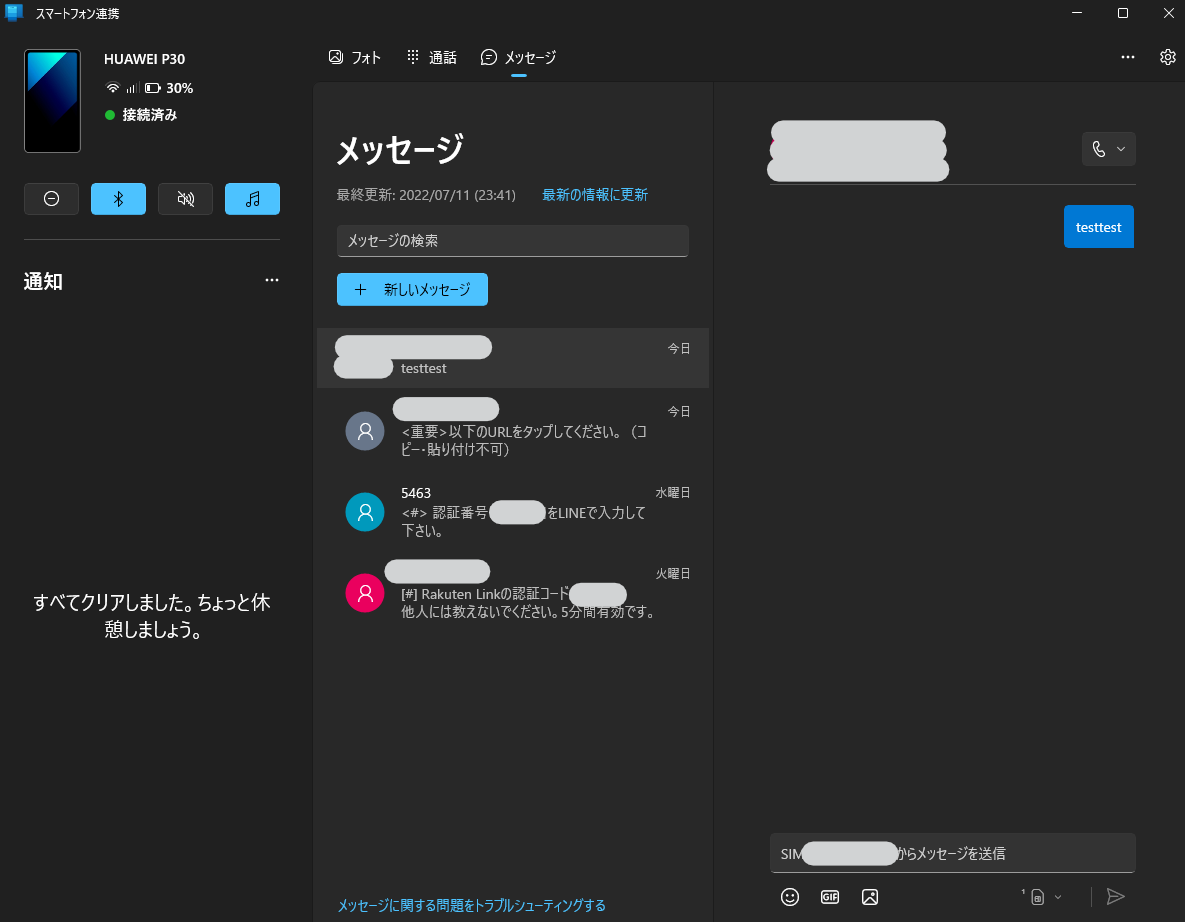Create a new message with 新しいメッセージ

pyautogui.click(x=412, y=289)
